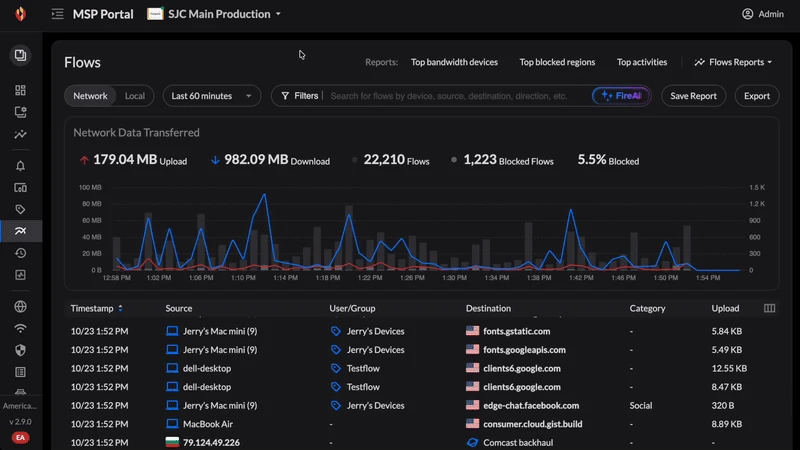Toggle the sidebar collapse menu icon

tap(57, 14)
